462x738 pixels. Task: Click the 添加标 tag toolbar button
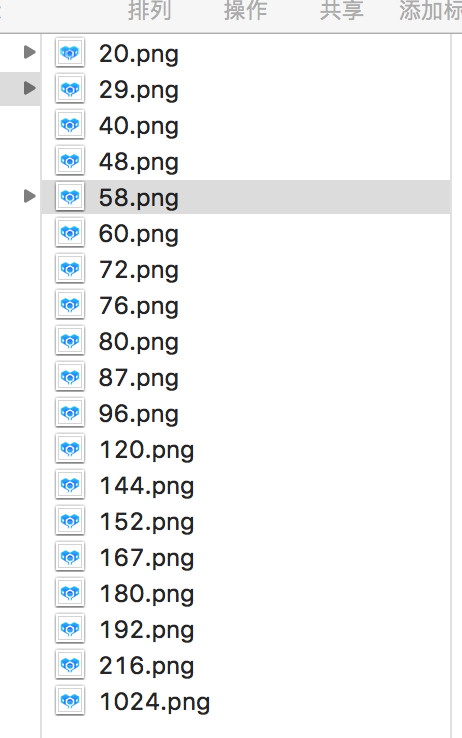coord(430,10)
